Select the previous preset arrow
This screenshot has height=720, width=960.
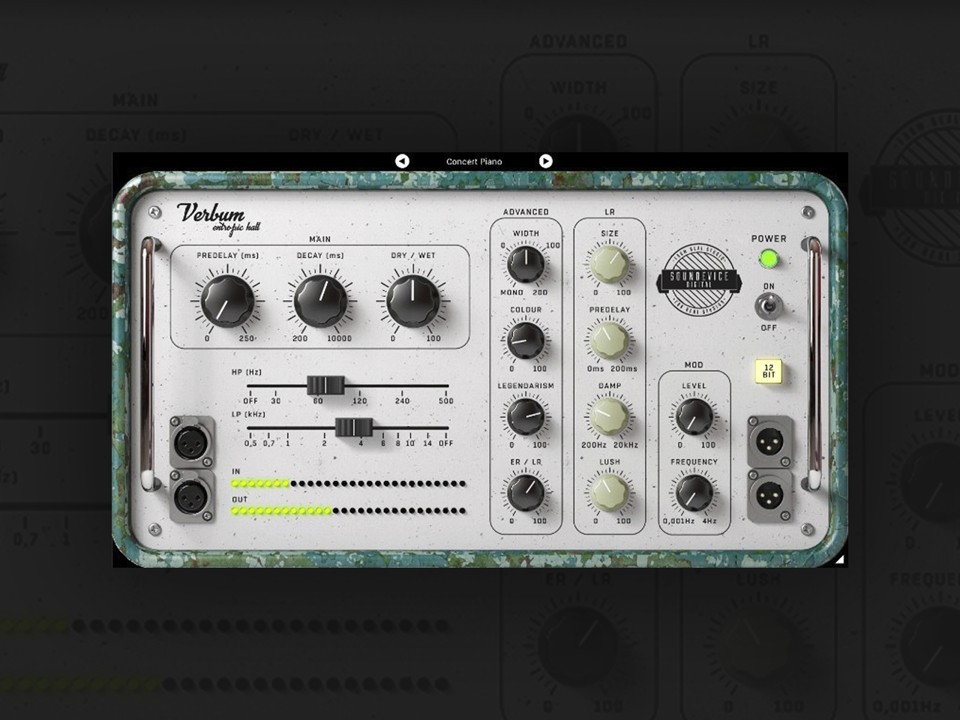pos(402,161)
